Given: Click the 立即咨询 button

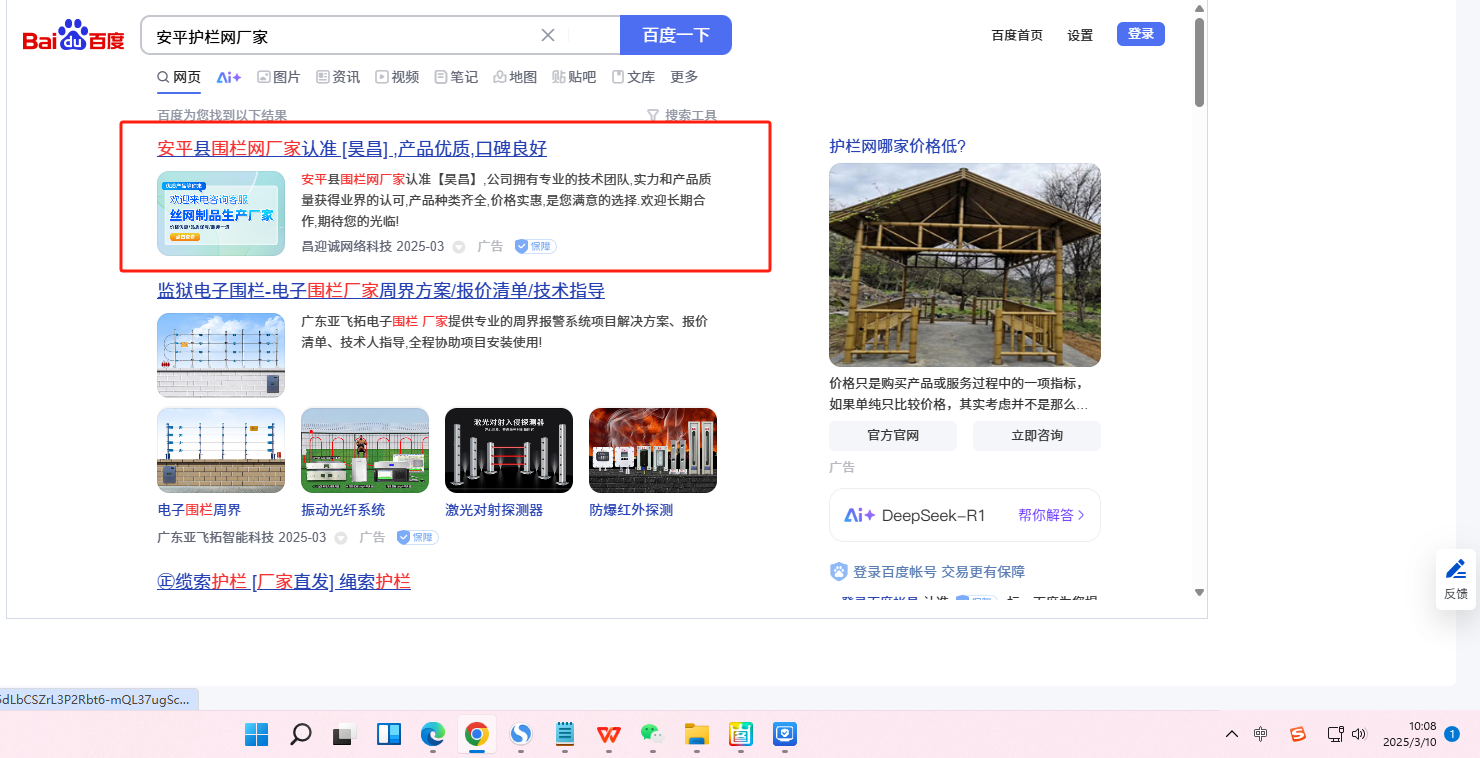Looking at the screenshot, I should click(x=1037, y=436).
